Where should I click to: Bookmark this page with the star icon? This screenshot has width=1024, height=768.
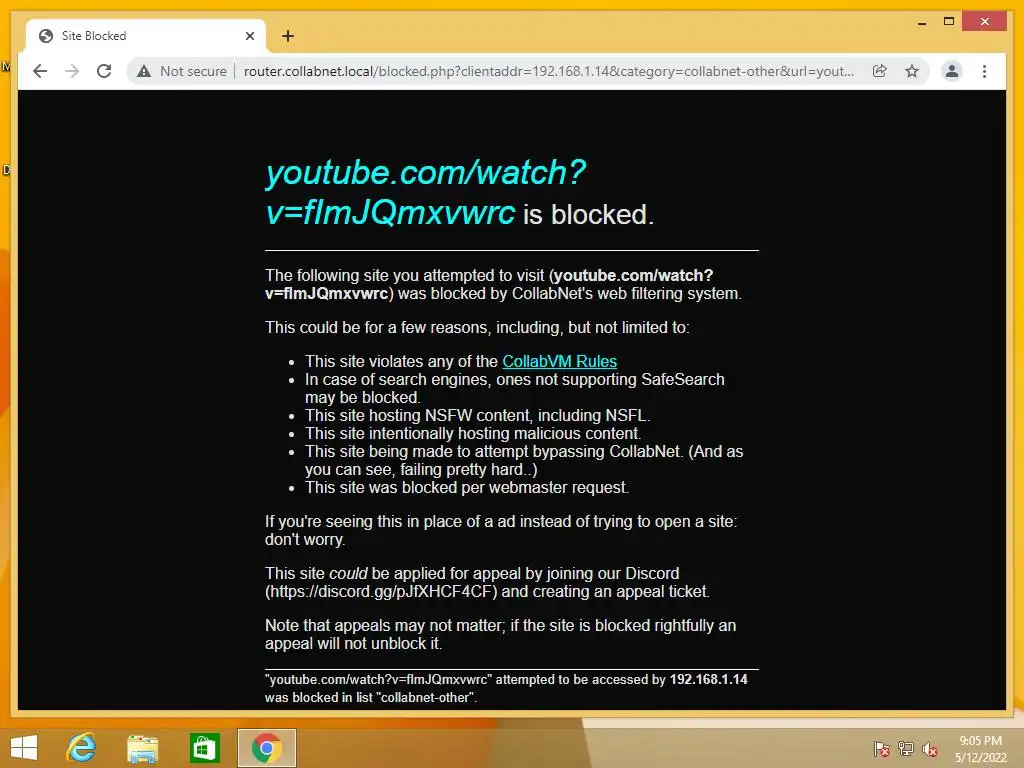coord(912,71)
